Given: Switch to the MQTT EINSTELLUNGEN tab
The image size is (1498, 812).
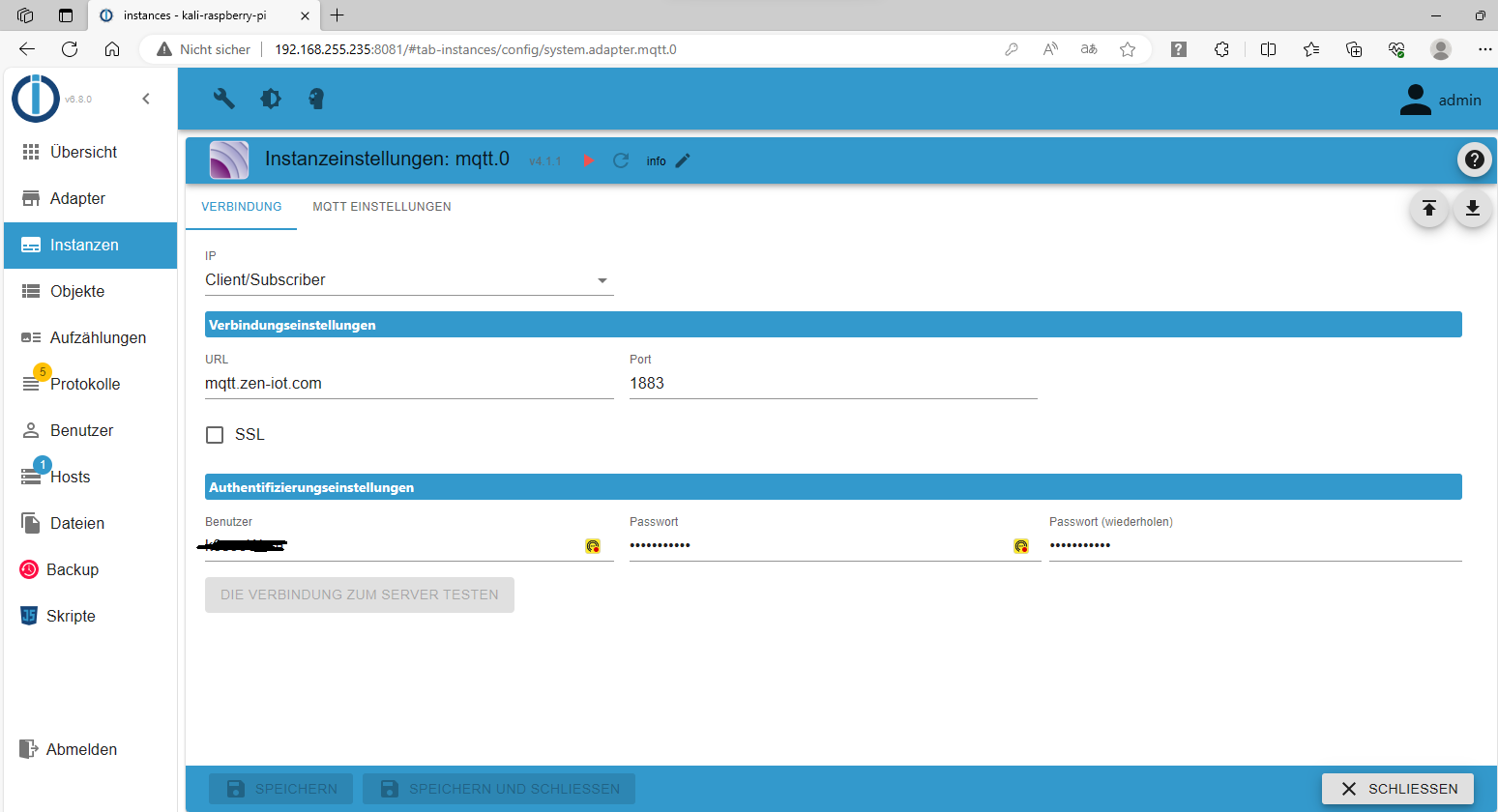Looking at the screenshot, I should pos(382,207).
